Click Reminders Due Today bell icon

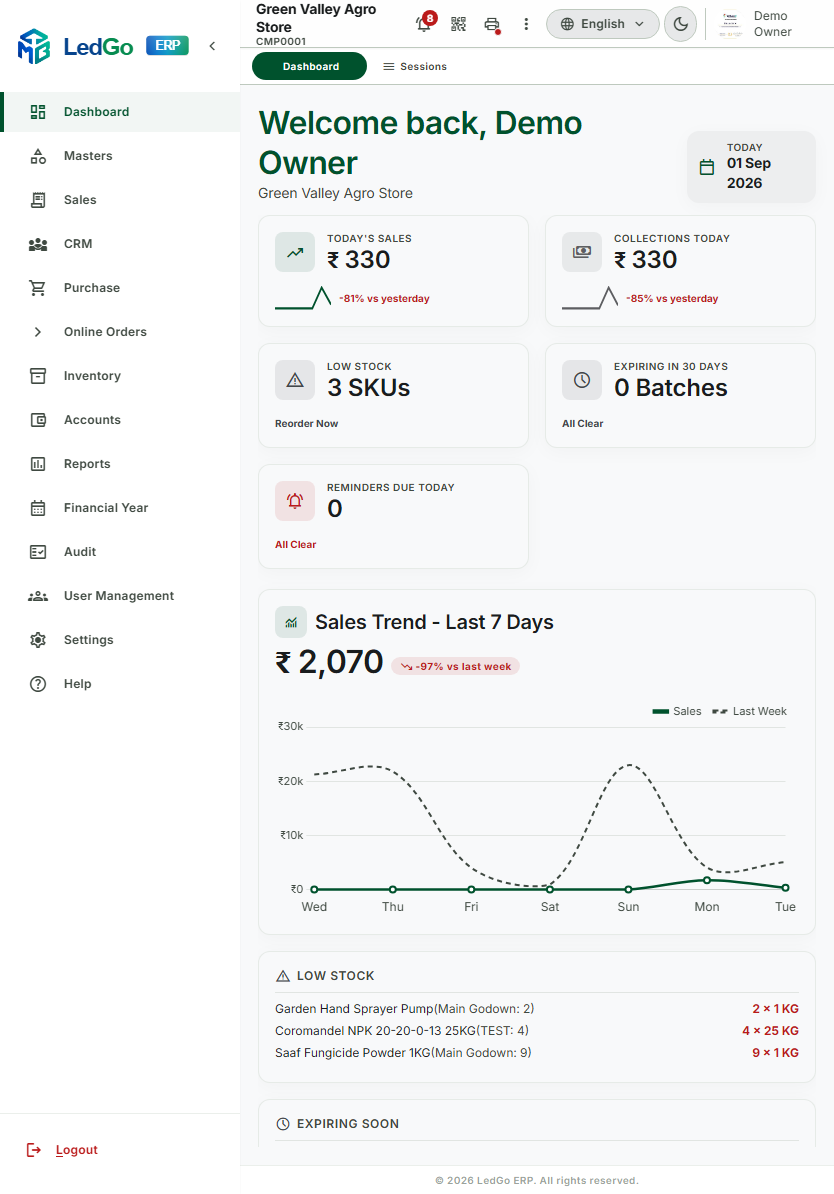pyautogui.click(x=295, y=501)
